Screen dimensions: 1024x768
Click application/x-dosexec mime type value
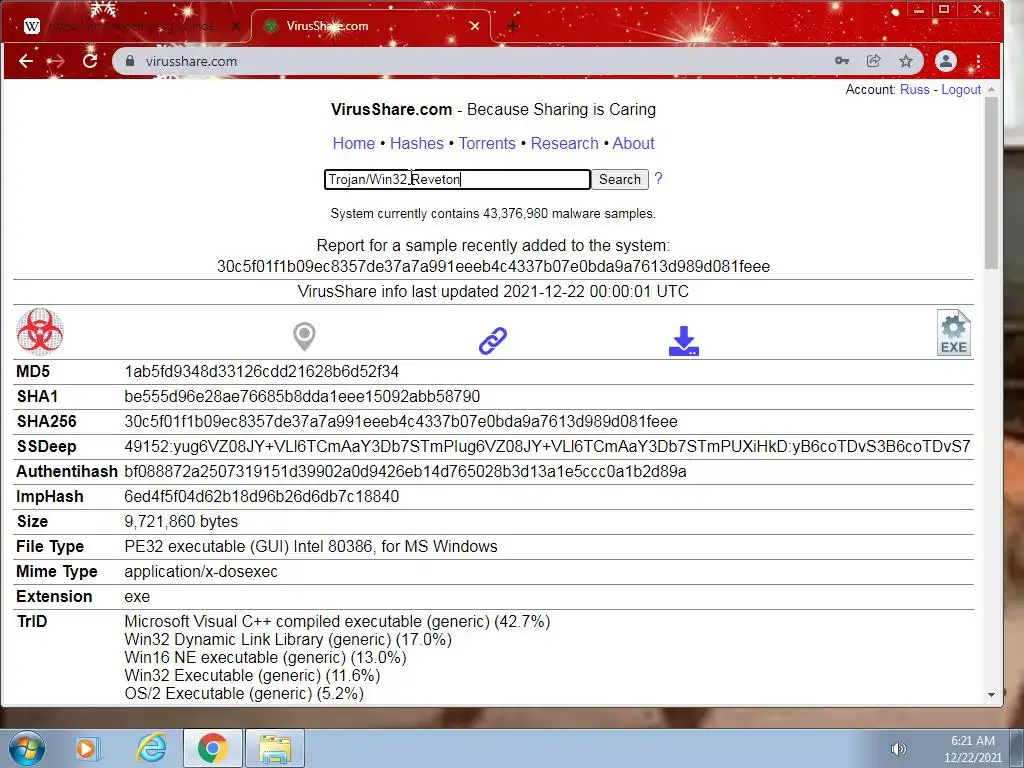pyautogui.click(x=200, y=571)
